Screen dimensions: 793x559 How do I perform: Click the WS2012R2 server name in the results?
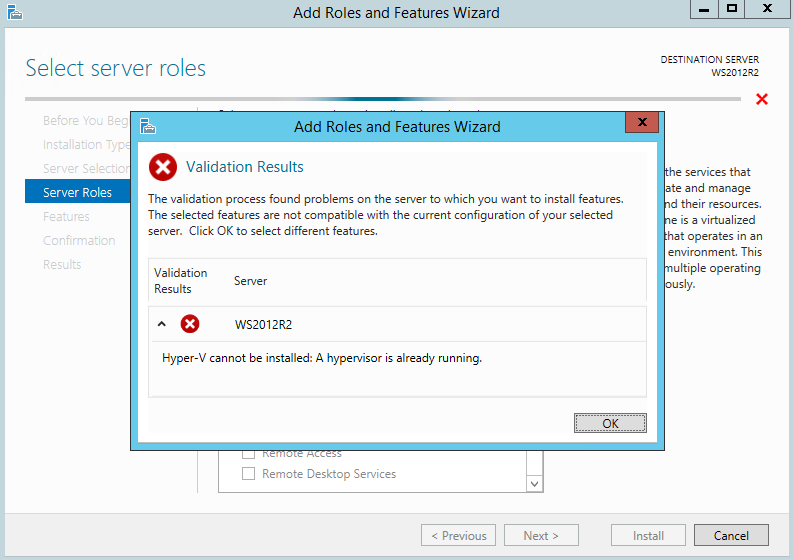[263, 324]
